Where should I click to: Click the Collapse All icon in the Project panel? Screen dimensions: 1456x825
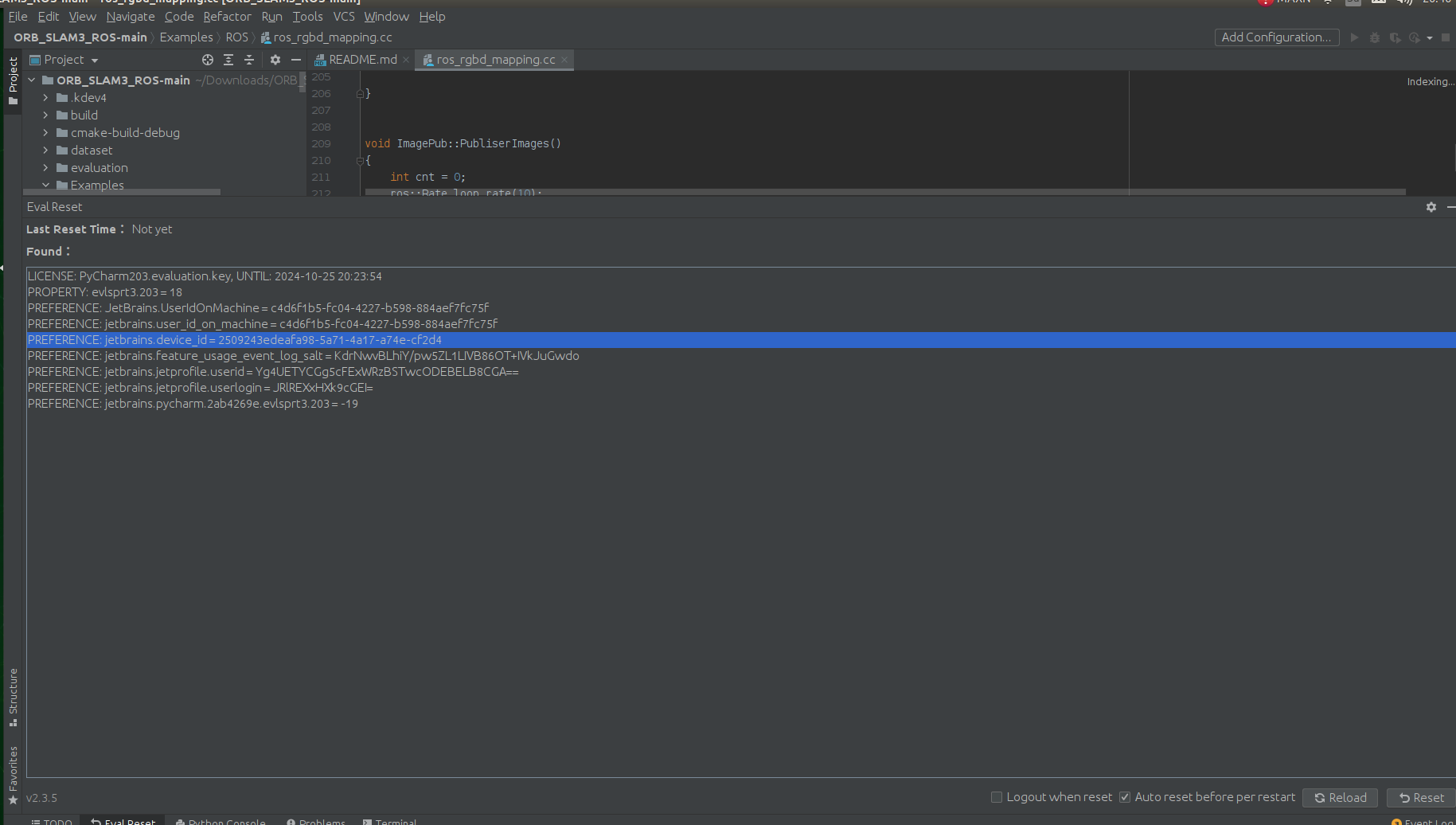pos(249,60)
